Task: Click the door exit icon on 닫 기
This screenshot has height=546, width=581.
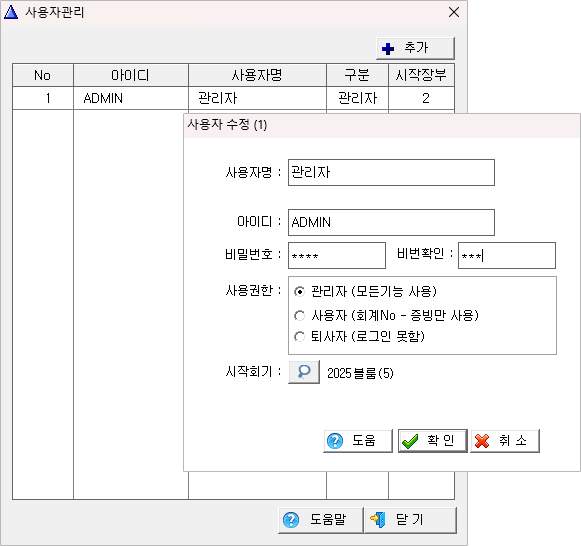Action: pyautogui.click(x=378, y=520)
